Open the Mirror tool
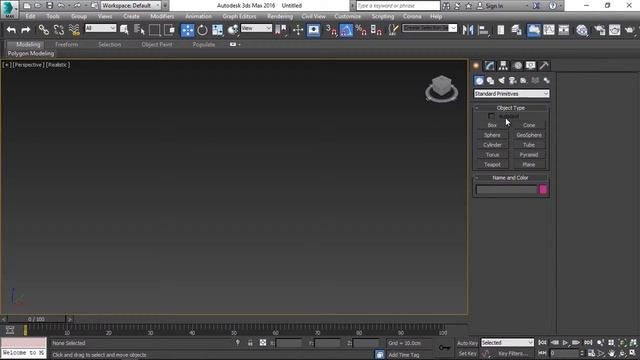 [x=468, y=30]
